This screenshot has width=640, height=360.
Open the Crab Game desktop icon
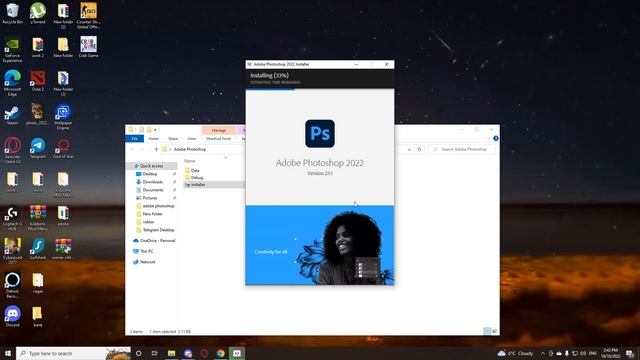coord(88,47)
